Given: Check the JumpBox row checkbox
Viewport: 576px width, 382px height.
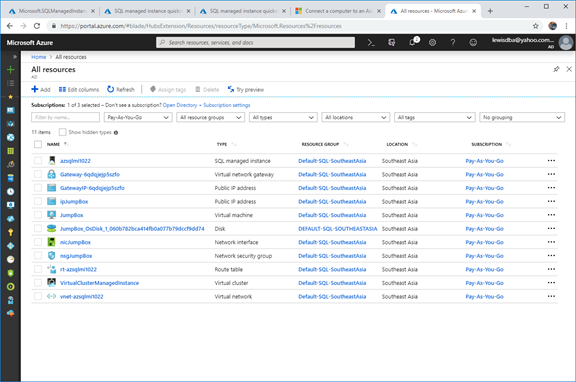Looking at the screenshot, I should tap(38, 215).
